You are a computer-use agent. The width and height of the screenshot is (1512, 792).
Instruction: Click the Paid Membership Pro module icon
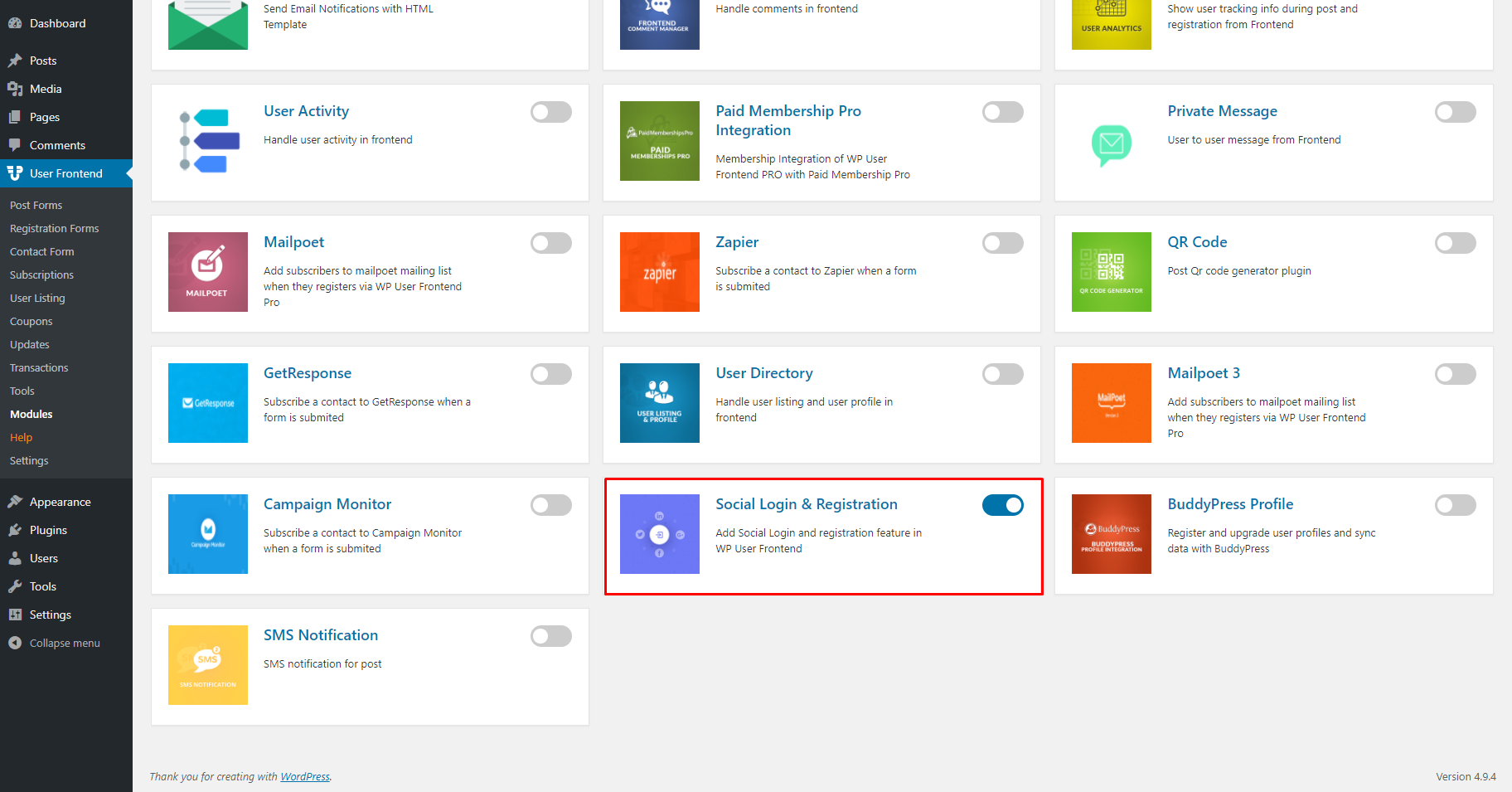click(x=660, y=141)
